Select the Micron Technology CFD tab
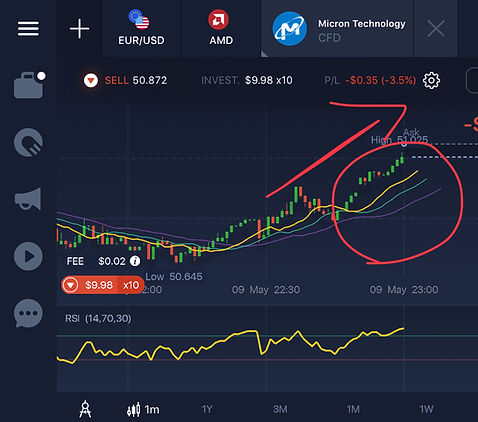Image resolution: width=478 pixels, height=422 pixels. point(337,28)
